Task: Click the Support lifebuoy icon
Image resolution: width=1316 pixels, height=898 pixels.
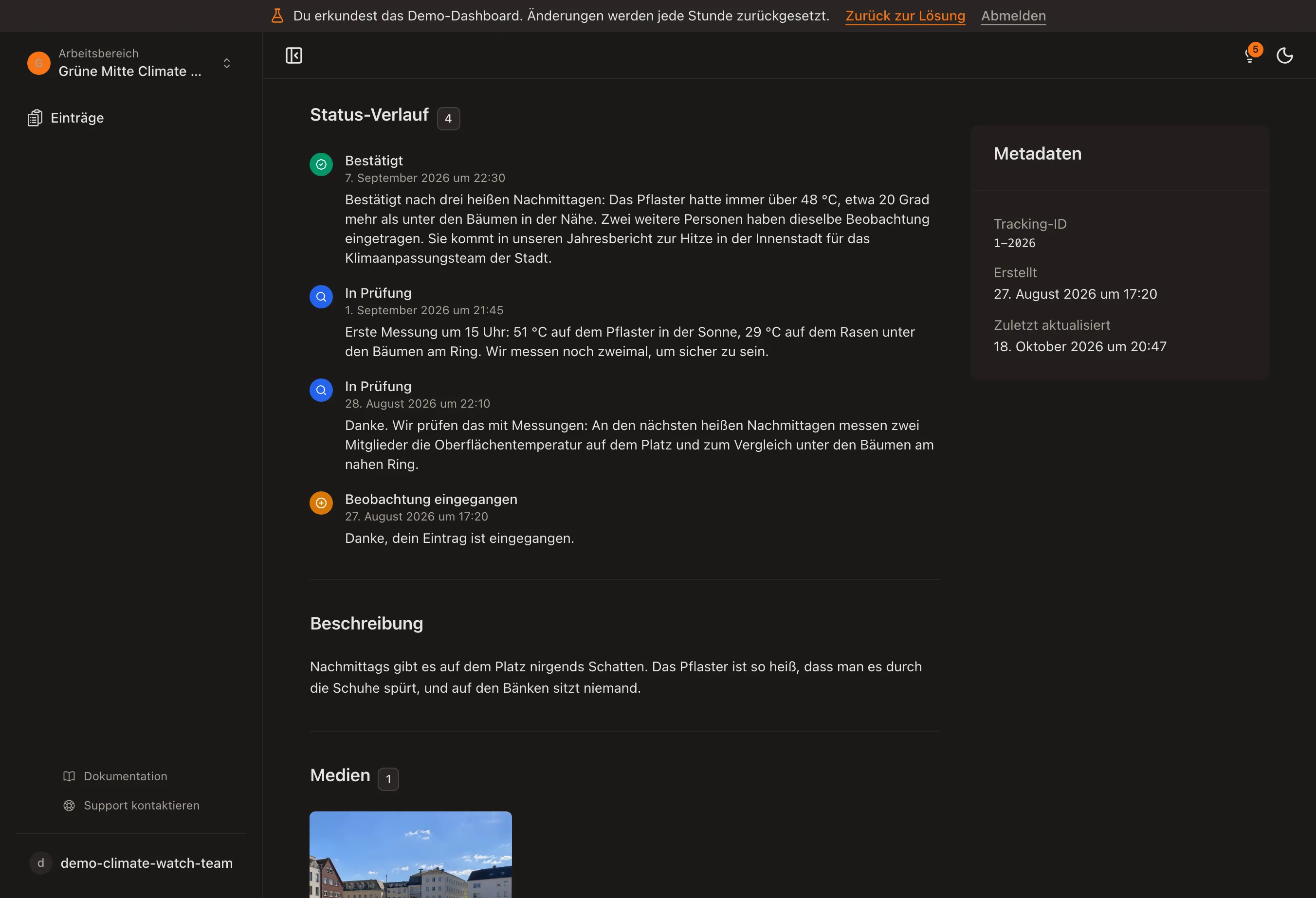Action: click(69, 805)
